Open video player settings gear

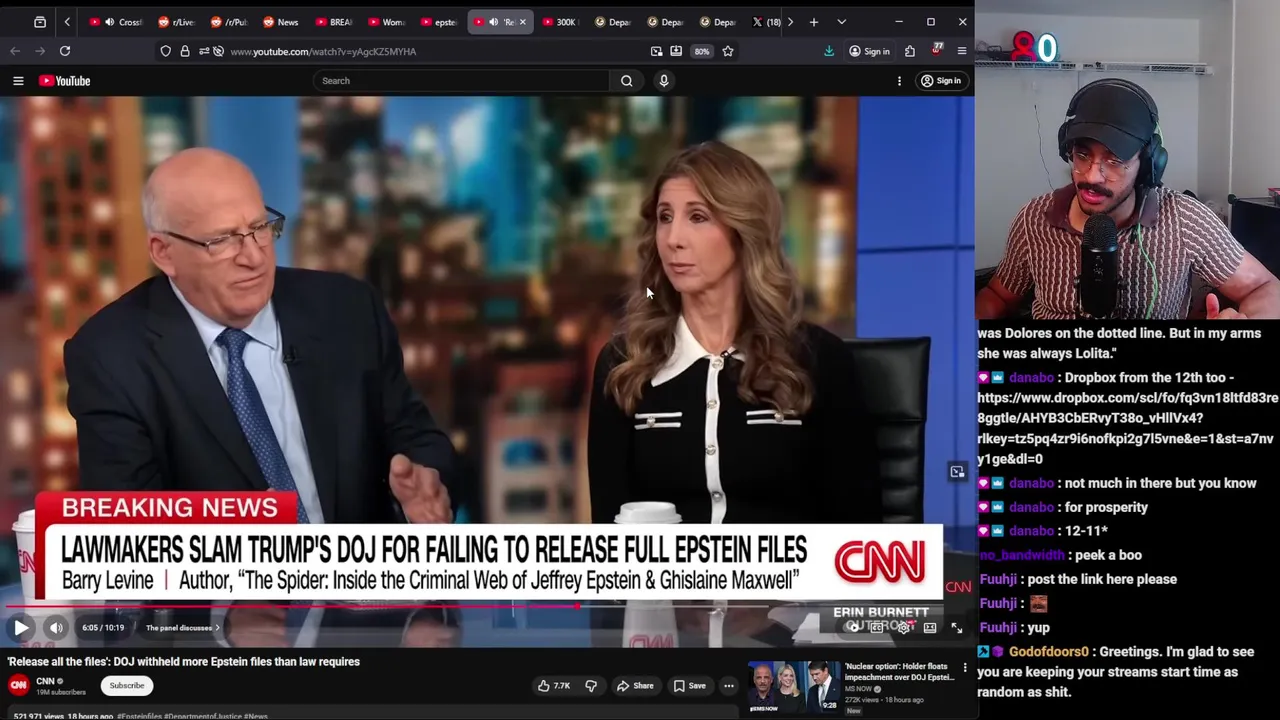pyautogui.click(x=903, y=628)
